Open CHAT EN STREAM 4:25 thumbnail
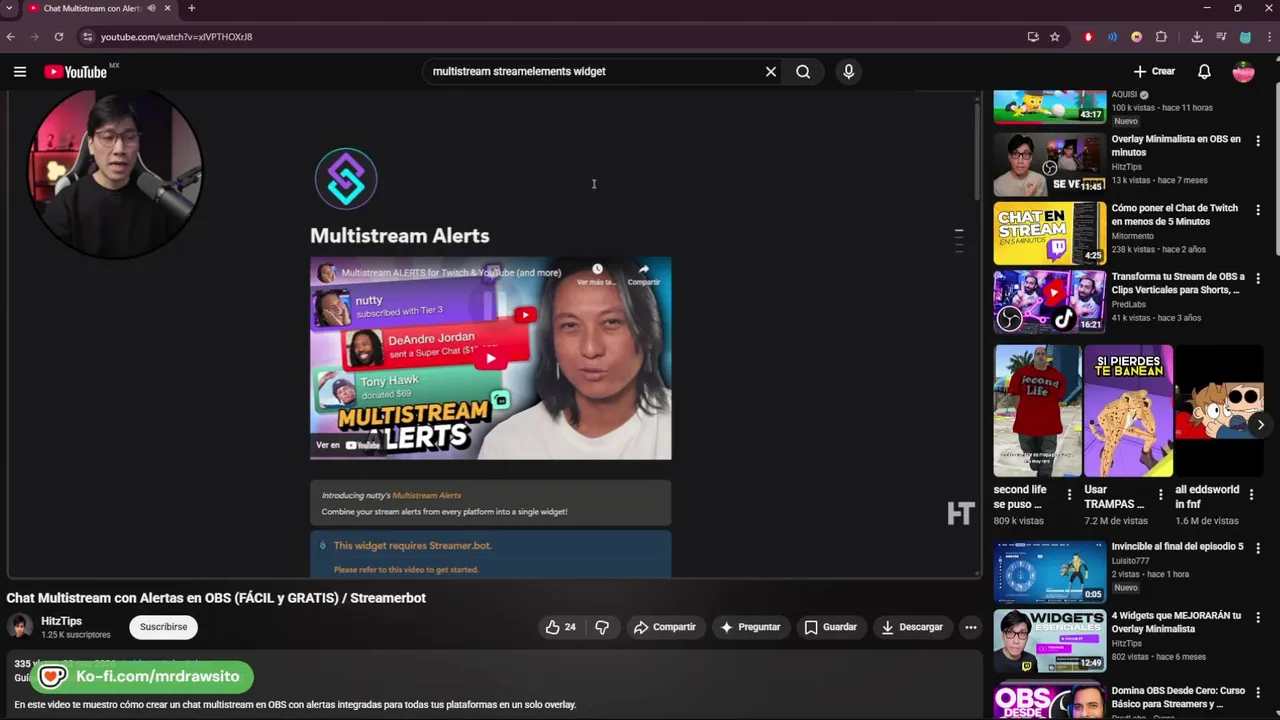Viewport: 1280px width, 720px height. point(1050,233)
